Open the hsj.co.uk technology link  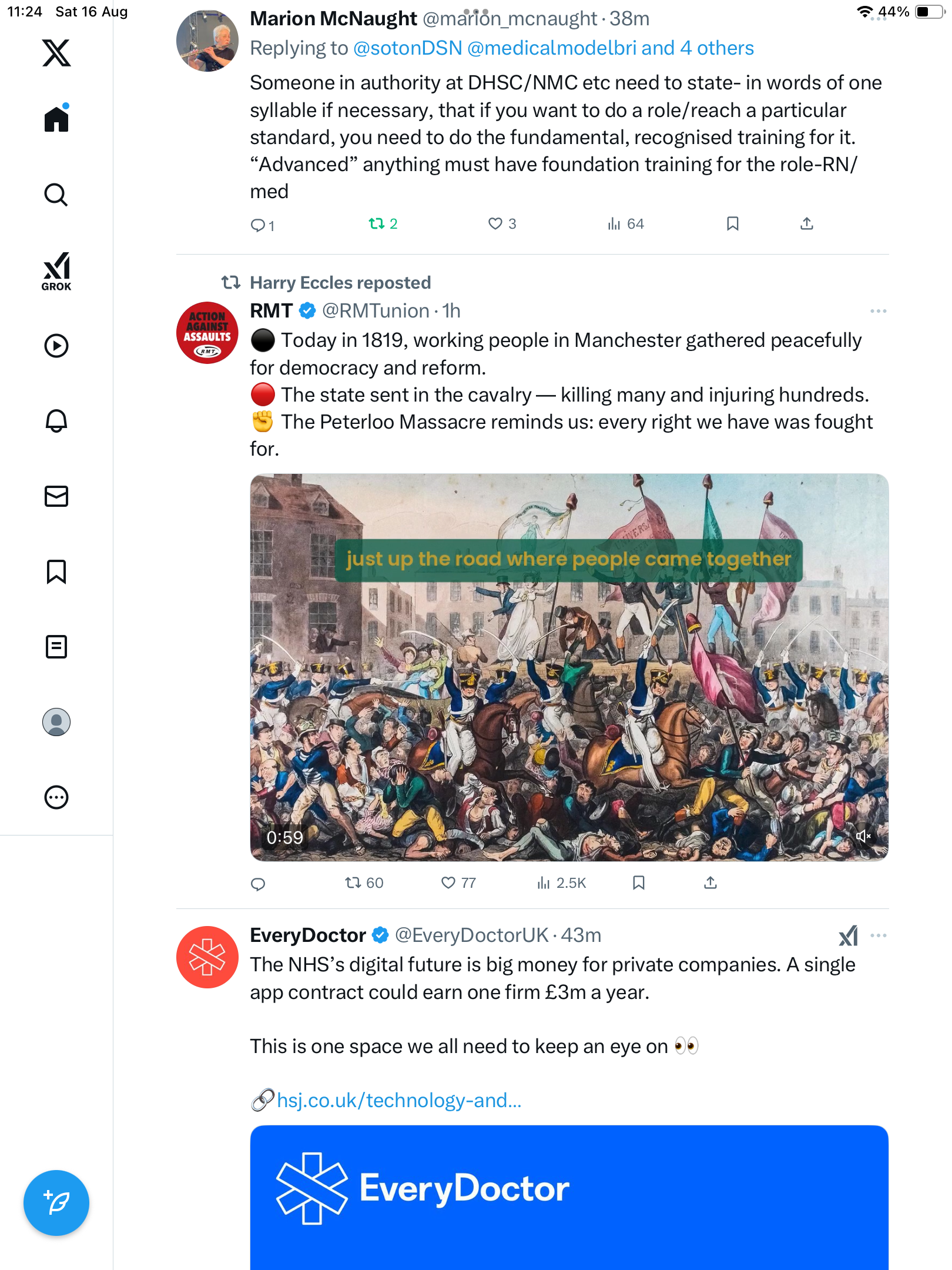[399, 1100]
